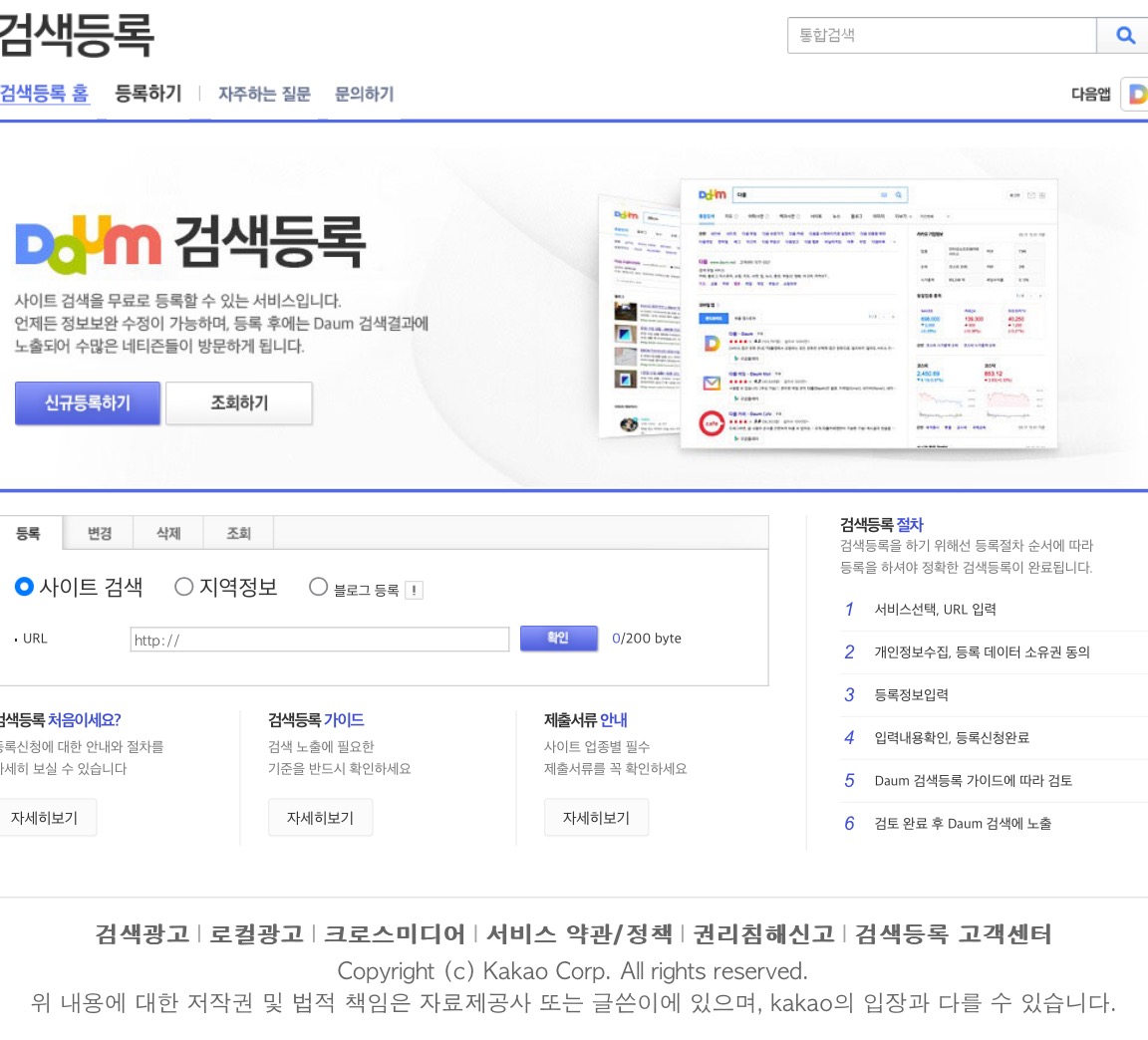
Task: Open the 권리침해신고 footer link
Action: (763, 933)
